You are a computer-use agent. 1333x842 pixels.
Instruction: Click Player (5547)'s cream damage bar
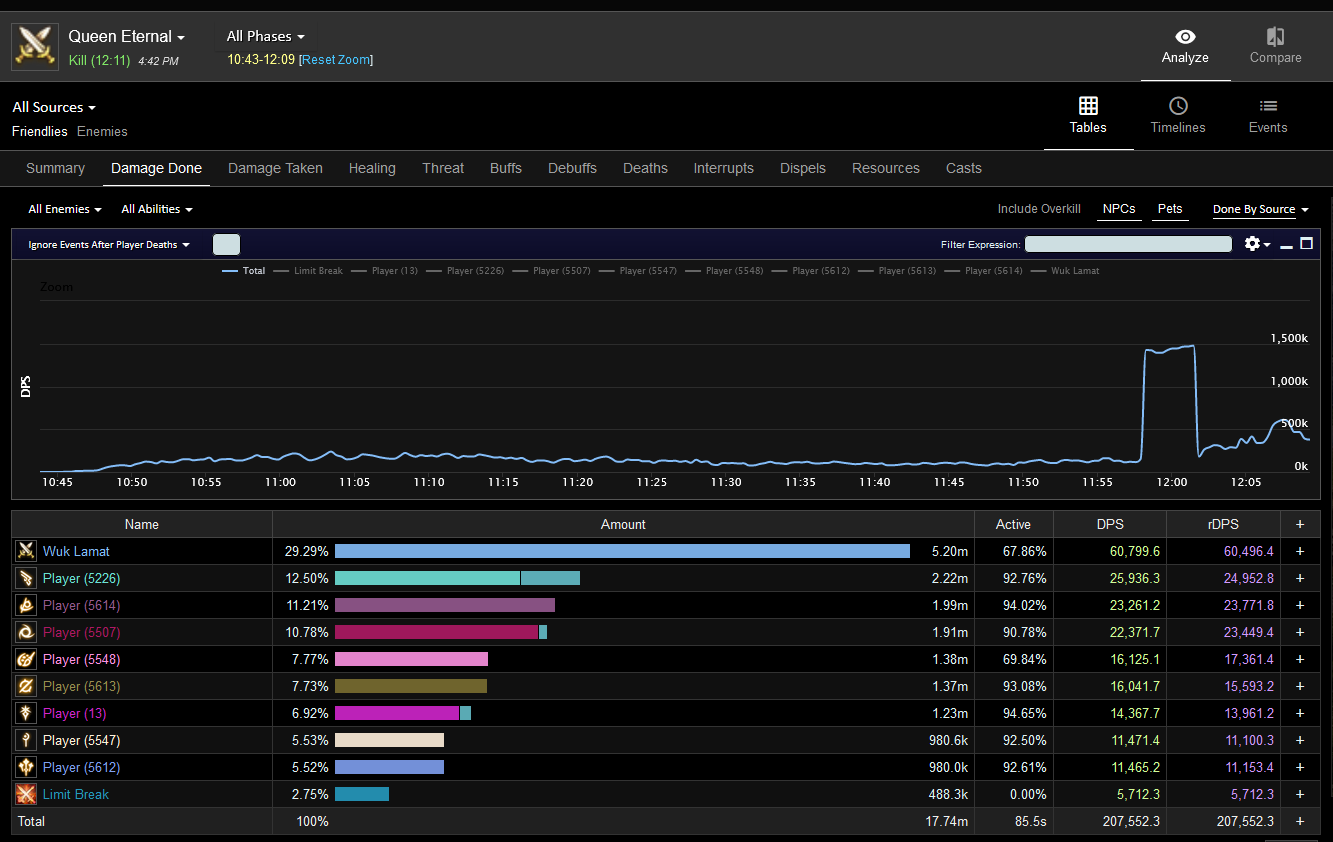click(389, 740)
